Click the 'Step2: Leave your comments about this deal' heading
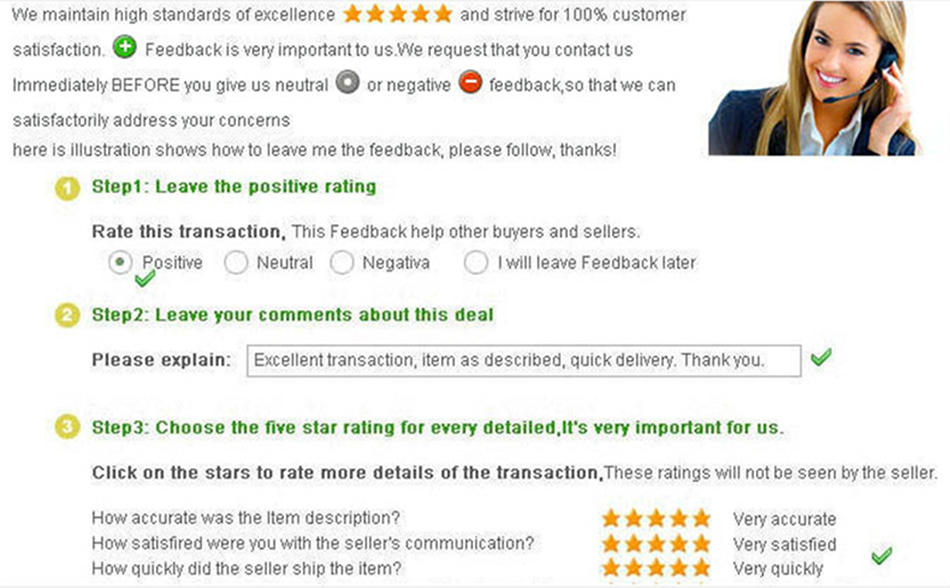Screen dimensions: 950x588 click(x=292, y=315)
